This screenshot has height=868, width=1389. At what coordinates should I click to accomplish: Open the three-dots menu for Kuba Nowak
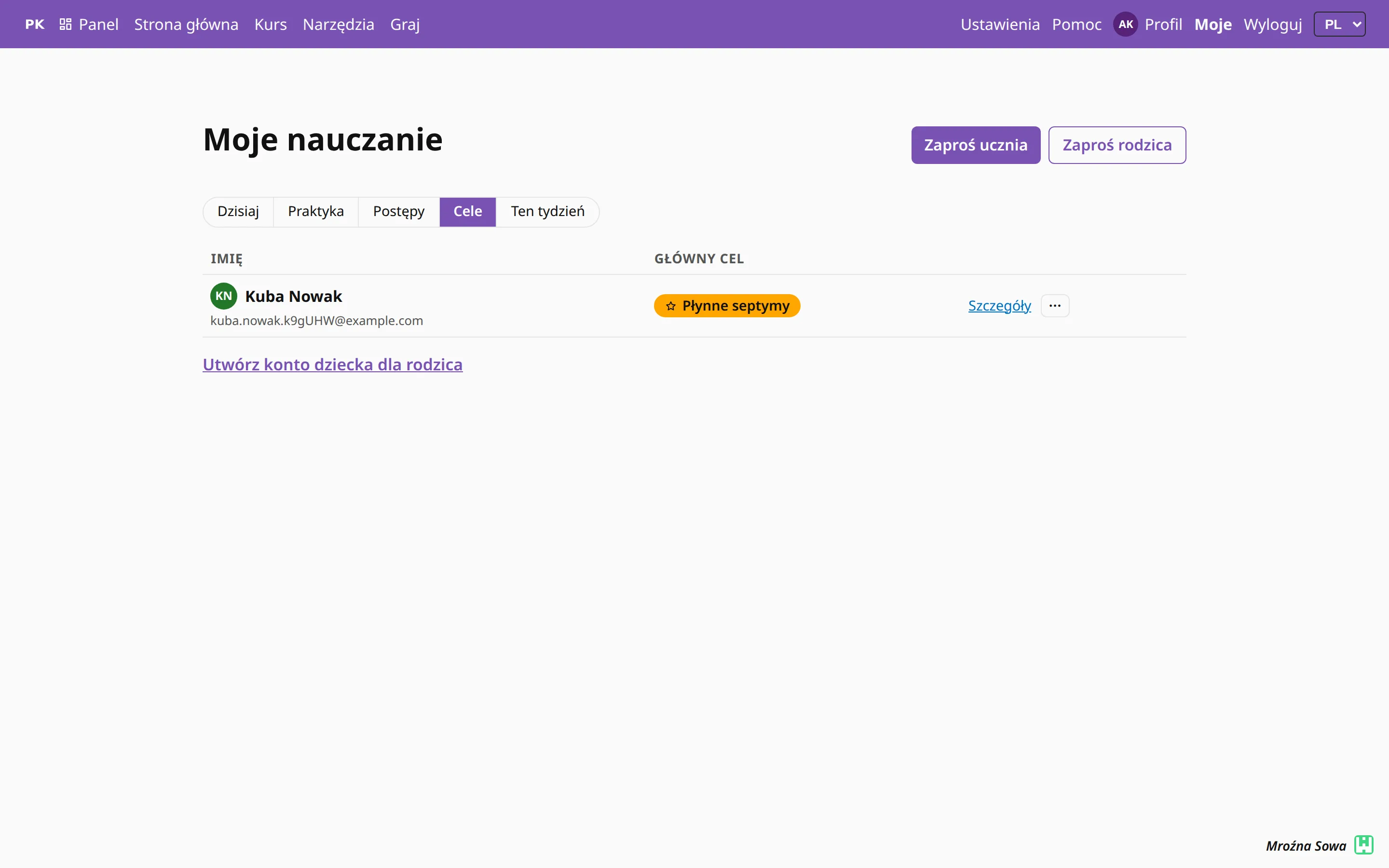click(1055, 305)
